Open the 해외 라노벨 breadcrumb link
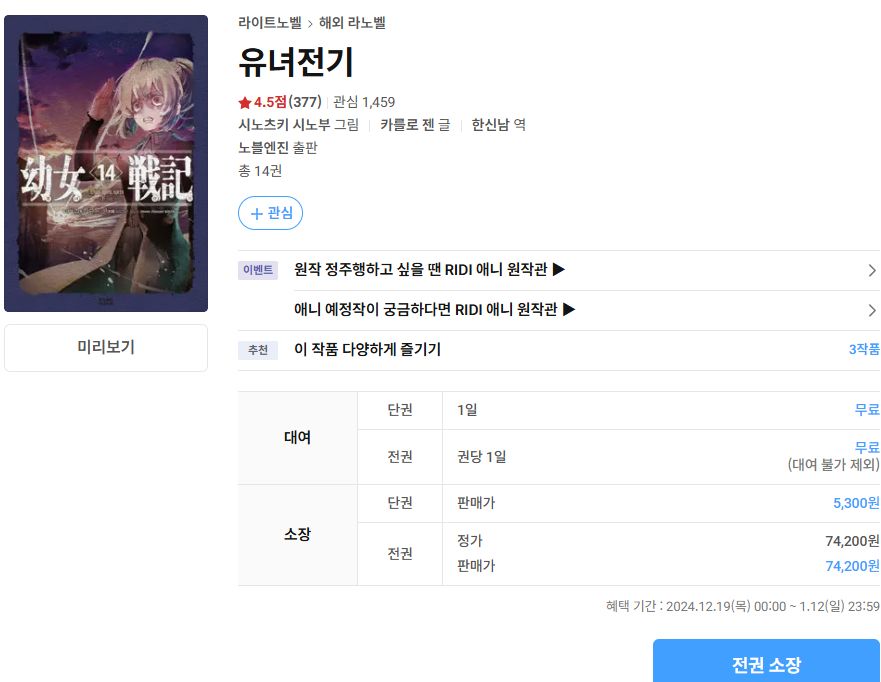This screenshot has height=682, width=881. pos(352,23)
